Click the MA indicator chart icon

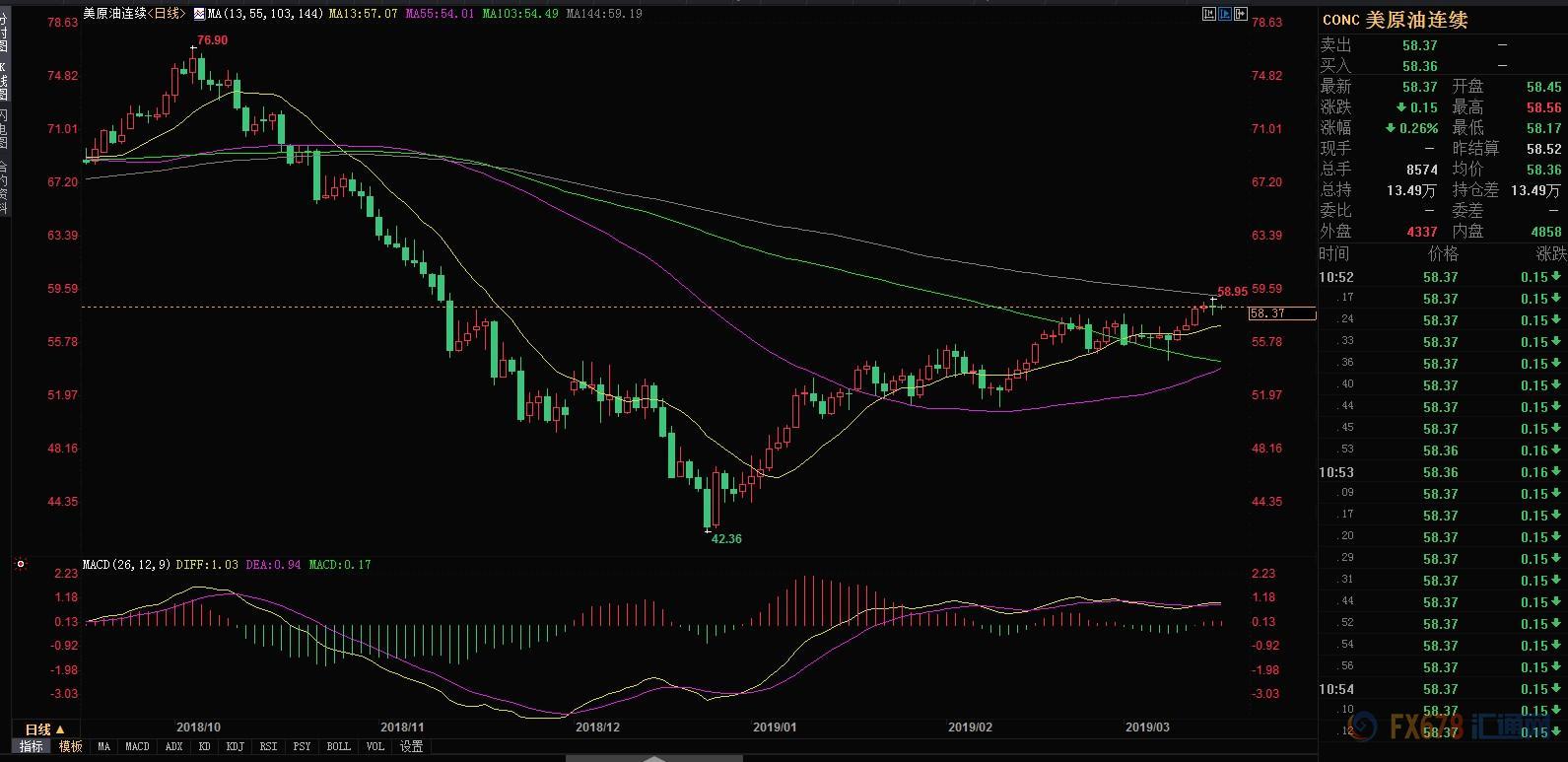click(x=200, y=14)
